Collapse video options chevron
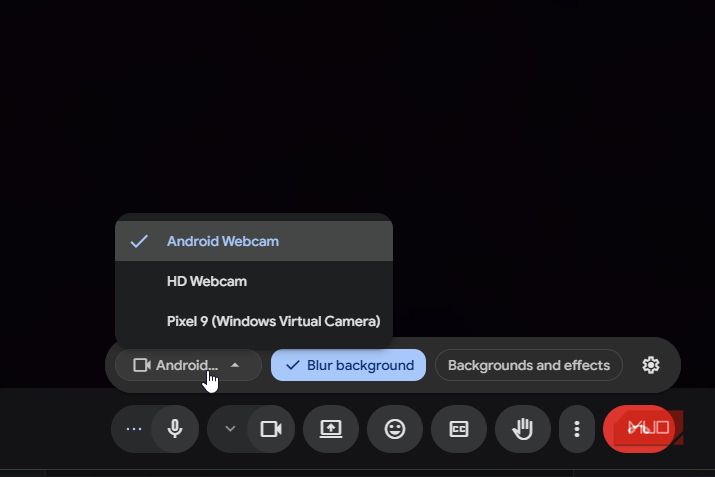 click(x=230, y=429)
